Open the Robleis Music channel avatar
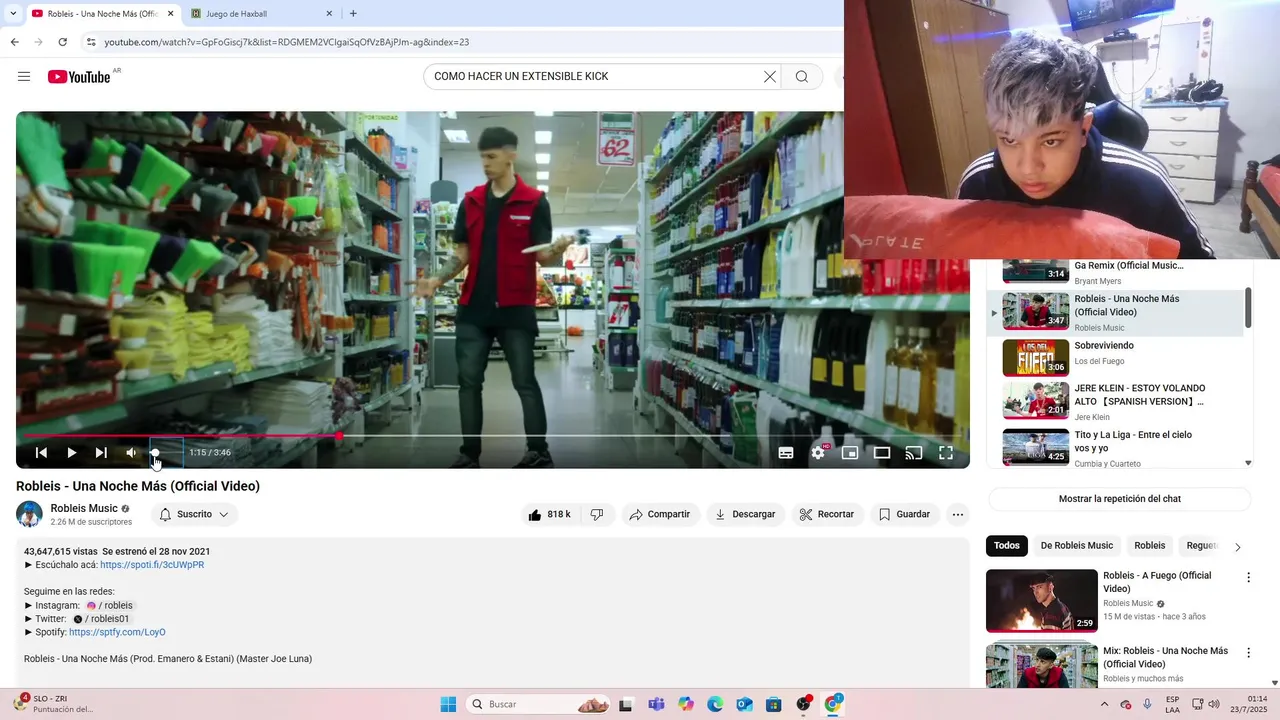Screen dimensions: 1280x720 click(x=29, y=514)
